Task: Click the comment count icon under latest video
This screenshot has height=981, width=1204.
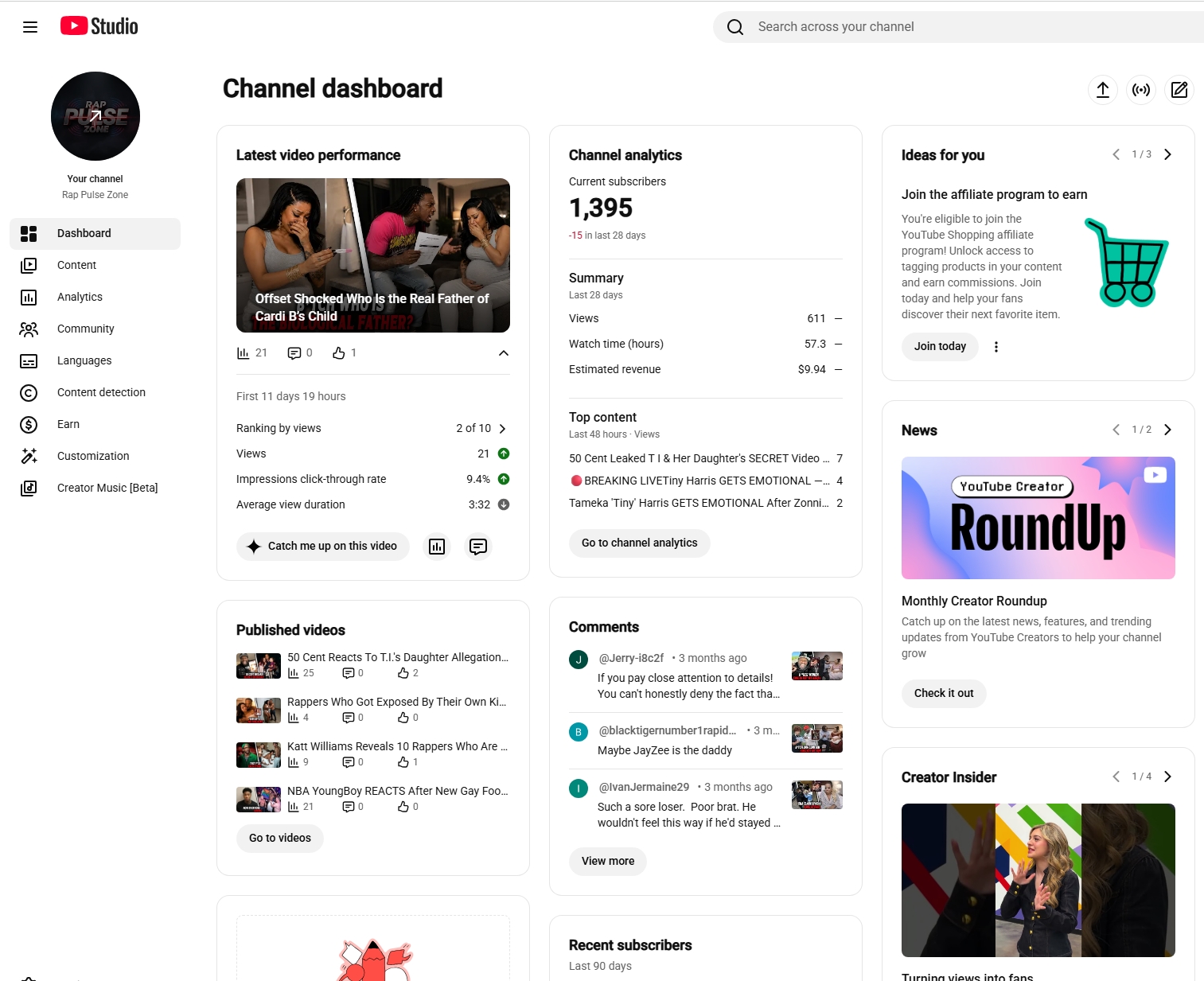Action: tap(294, 353)
